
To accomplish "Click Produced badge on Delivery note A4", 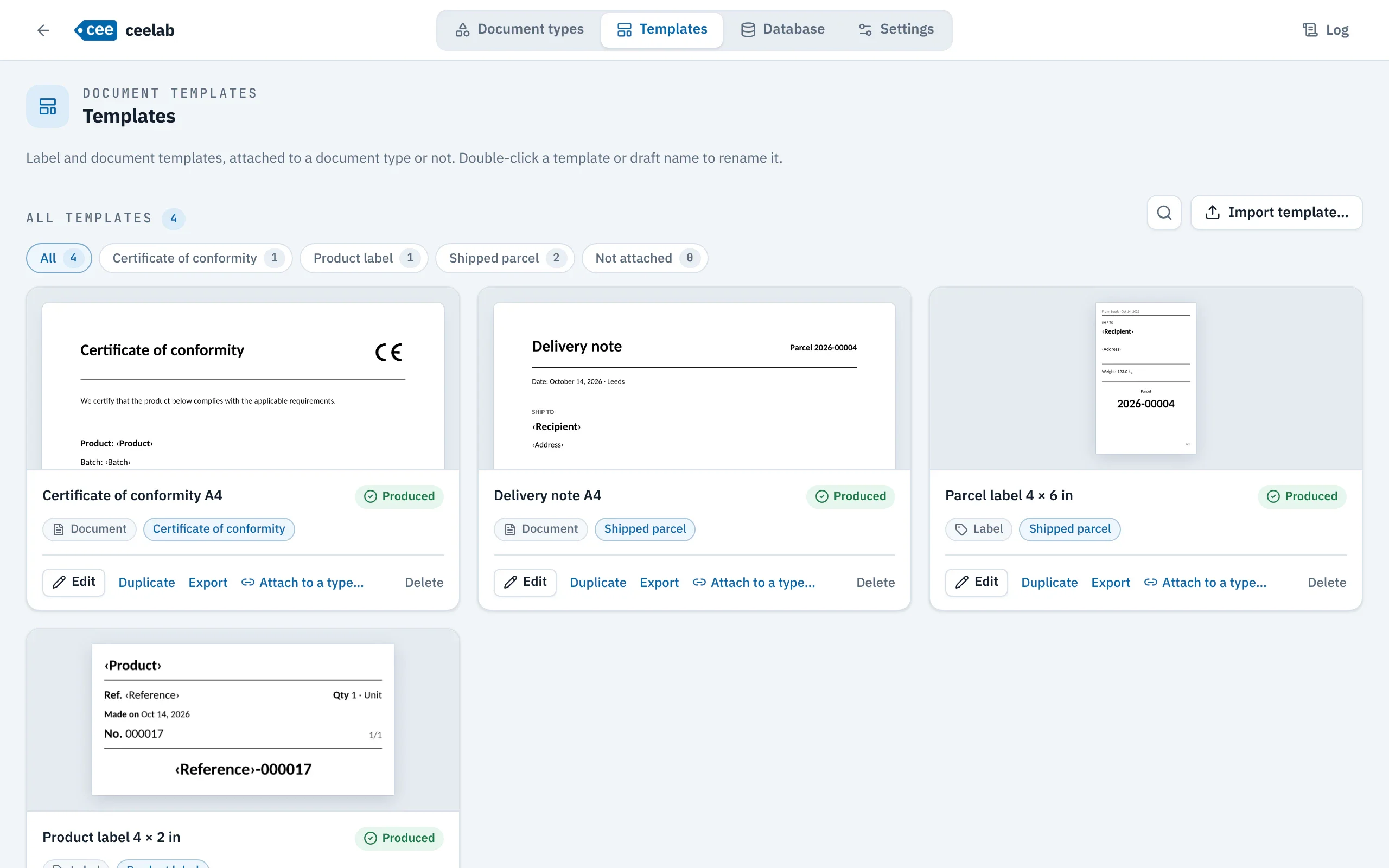I will pos(851,496).
